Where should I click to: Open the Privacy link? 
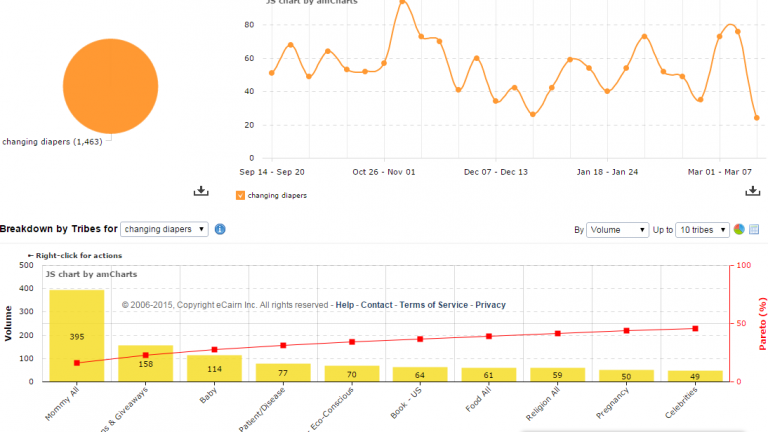coord(490,305)
